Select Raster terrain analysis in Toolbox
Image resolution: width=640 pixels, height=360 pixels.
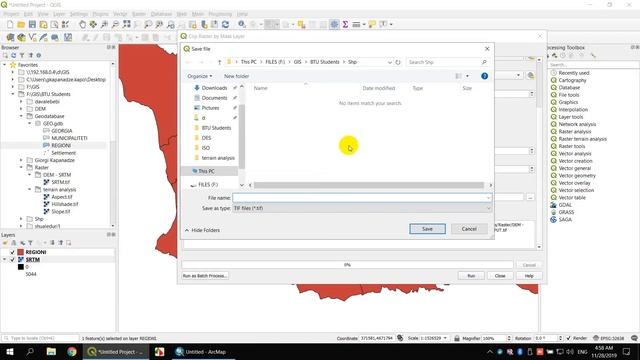coord(582,139)
